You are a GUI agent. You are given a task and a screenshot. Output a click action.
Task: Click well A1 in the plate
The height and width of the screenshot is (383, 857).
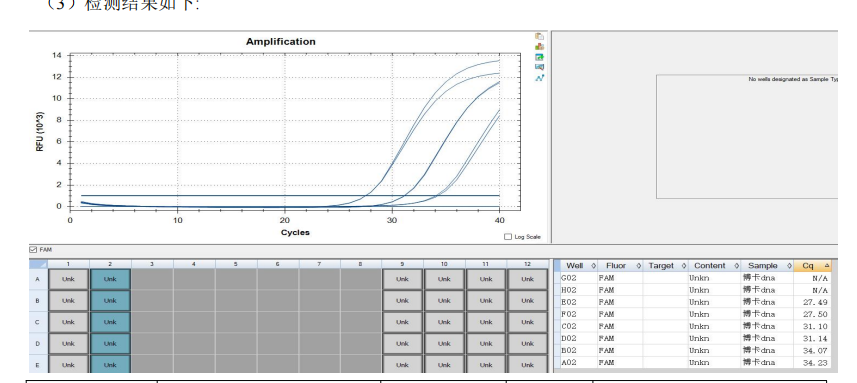point(68,279)
